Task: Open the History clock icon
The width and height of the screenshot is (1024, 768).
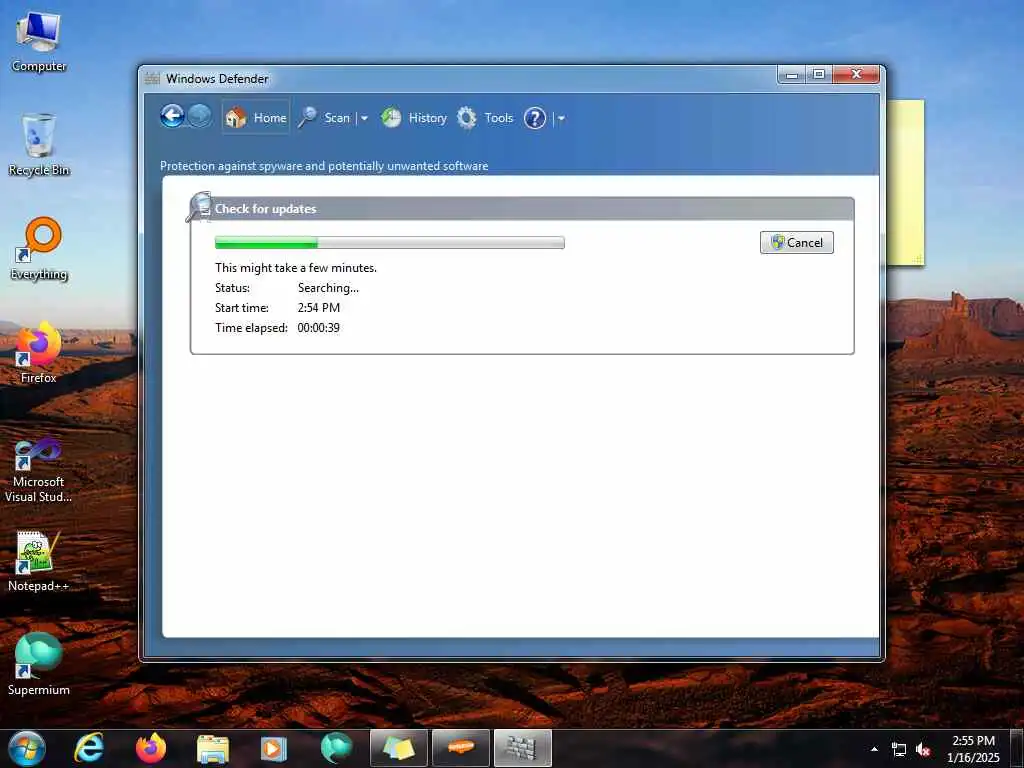Action: [391, 118]
